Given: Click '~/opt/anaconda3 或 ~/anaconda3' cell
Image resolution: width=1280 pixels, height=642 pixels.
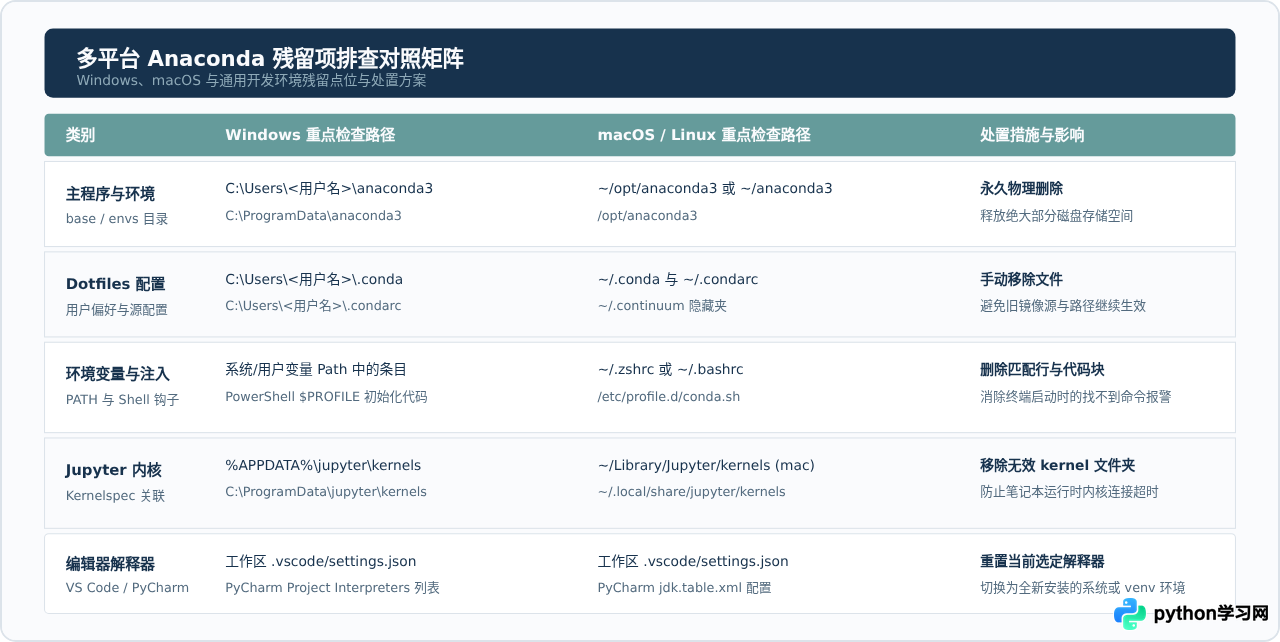Looking at the screenshot, I should [715, 188].
